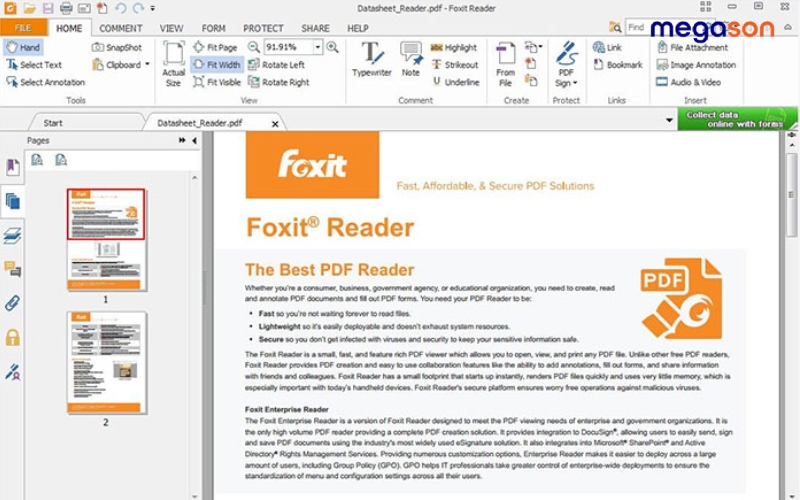Expand Pages panel with double-arrow button
This screenshot has width=800, height=500.
(x=182, y=140)
